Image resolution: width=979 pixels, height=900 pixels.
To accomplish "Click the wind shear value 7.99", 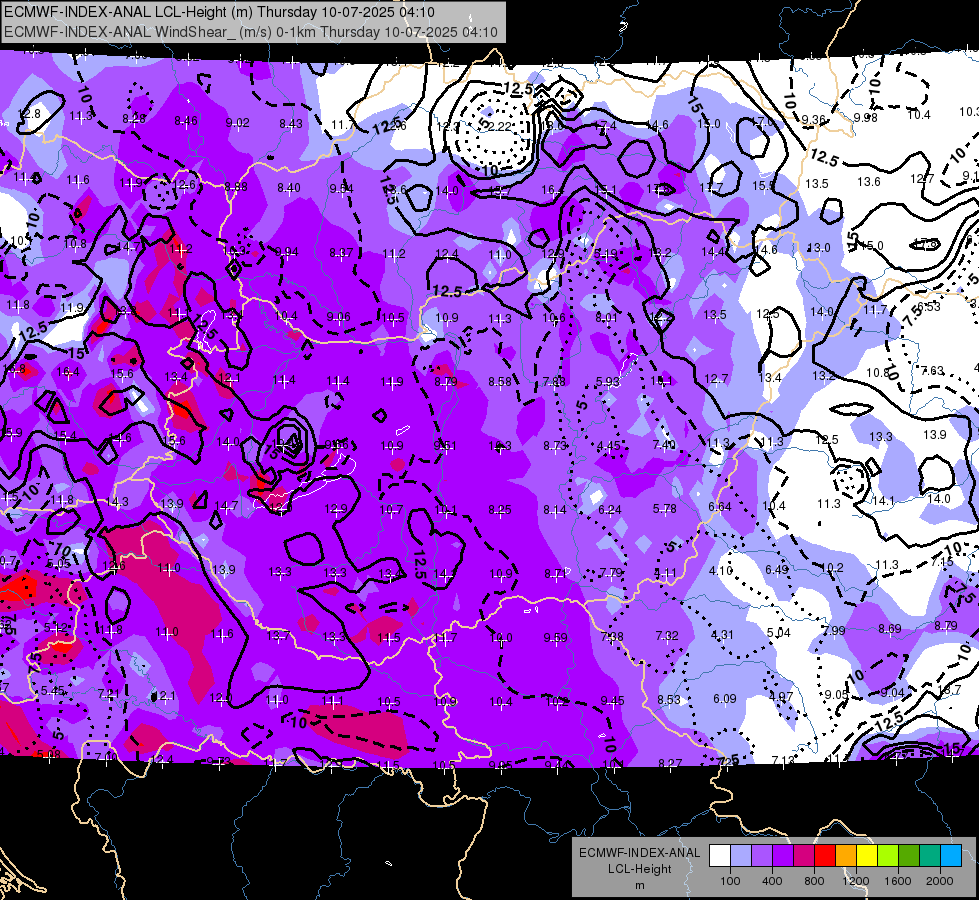I will 834,631.
